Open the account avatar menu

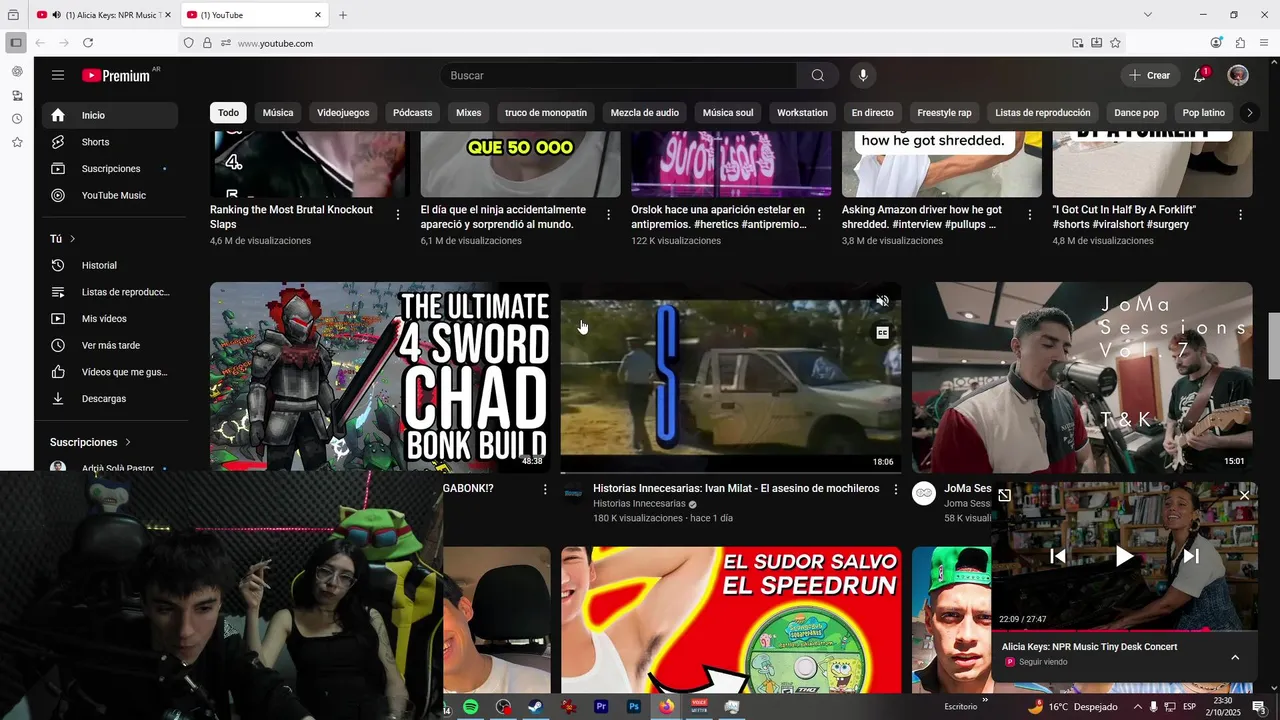1238,75
